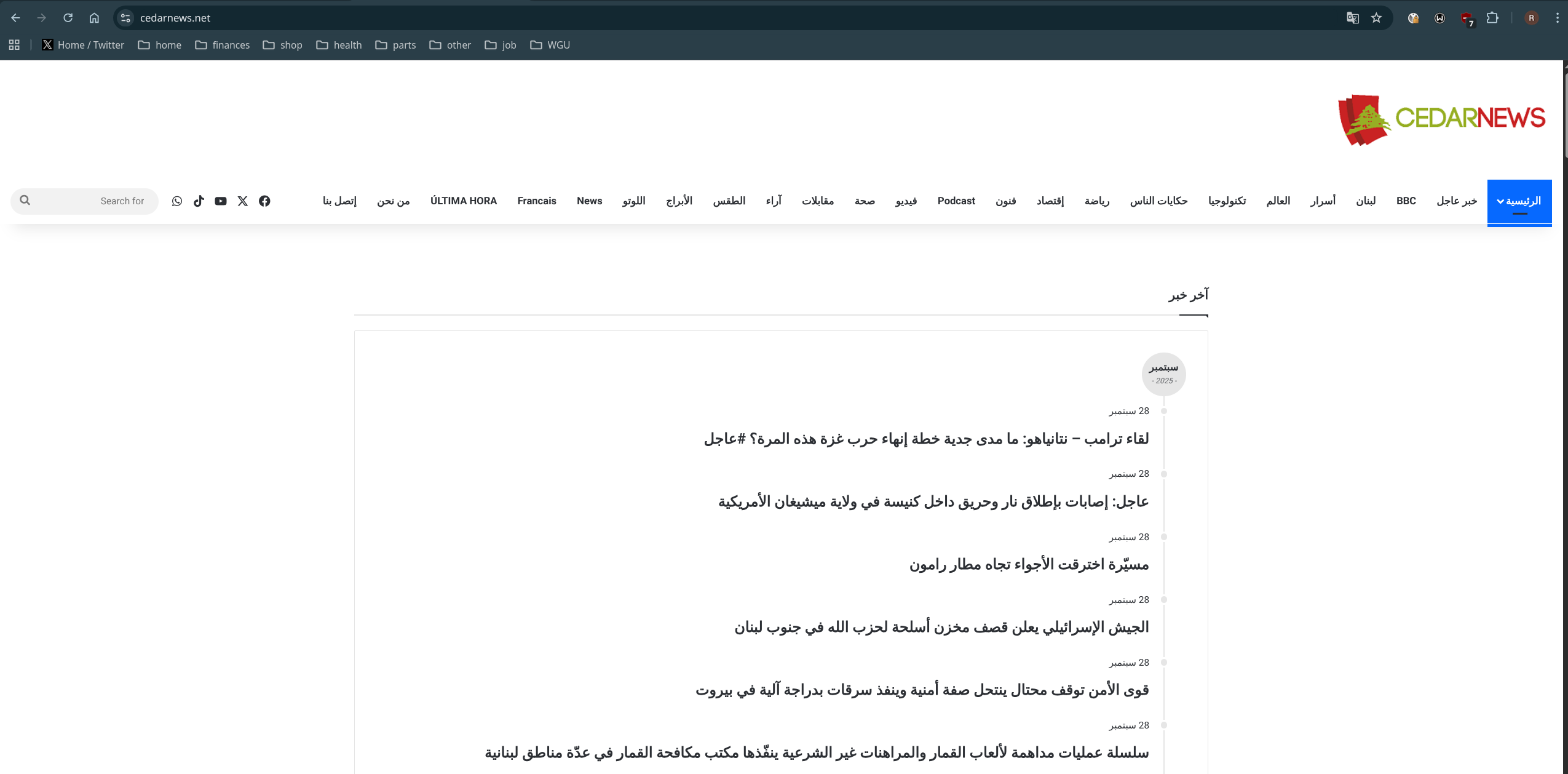
Task: Expand the الرئيسية menu dropdown
Action: click(x=1519, y=202)
